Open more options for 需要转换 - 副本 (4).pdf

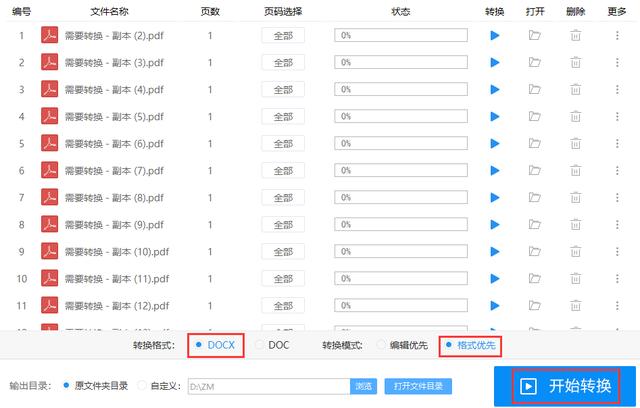click(x=617, y=89)
